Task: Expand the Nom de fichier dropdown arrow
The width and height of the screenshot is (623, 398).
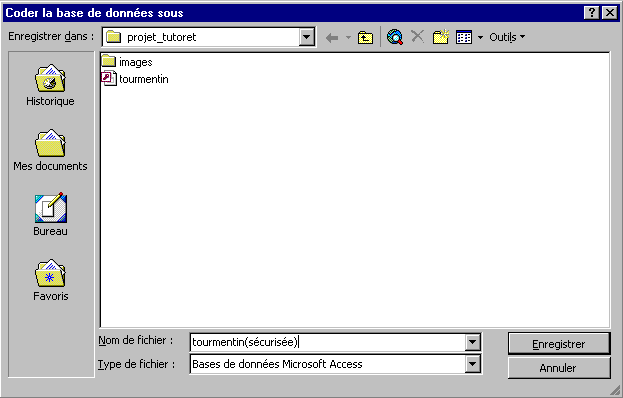Action: 472,342
